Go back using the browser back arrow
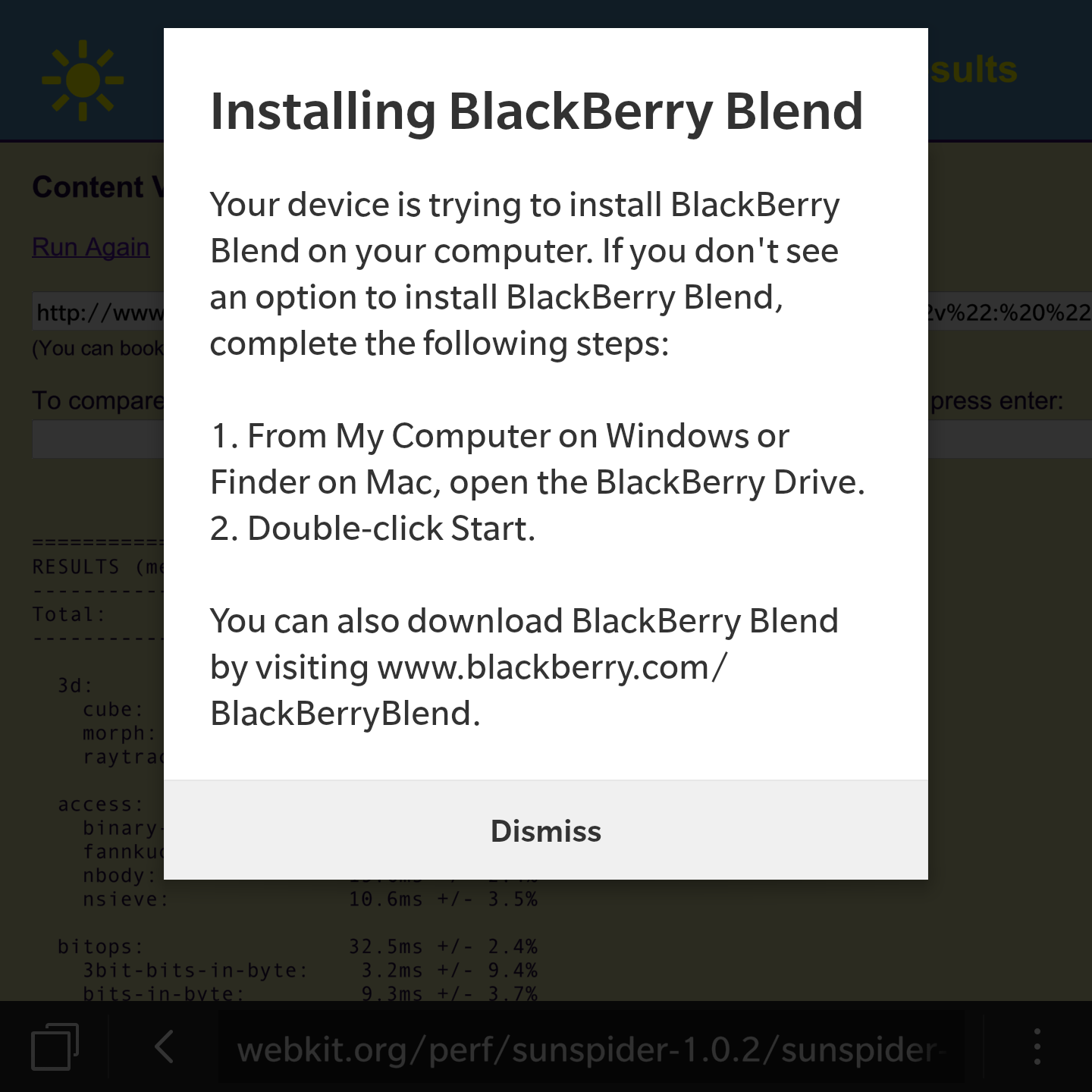Viewport: 1092px width, 1092px height. tap(164, 1047)
